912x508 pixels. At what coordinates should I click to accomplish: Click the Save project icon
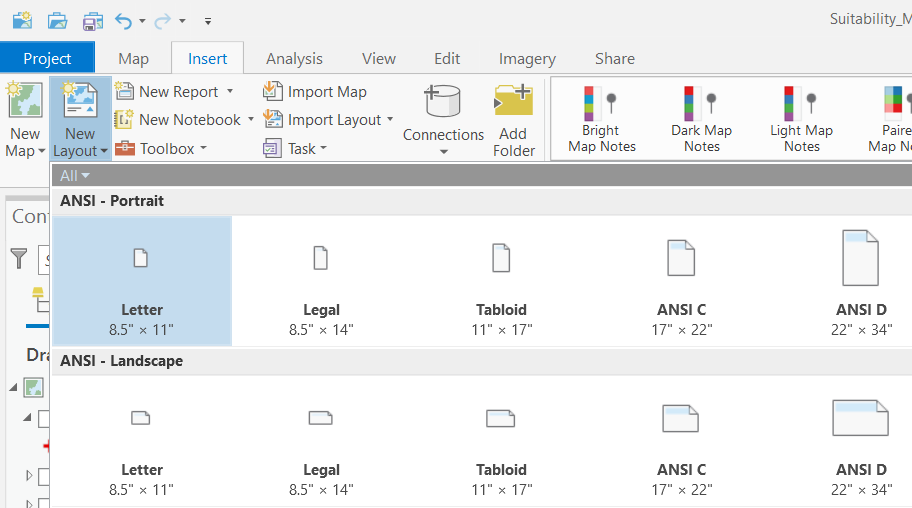point(93,20)
